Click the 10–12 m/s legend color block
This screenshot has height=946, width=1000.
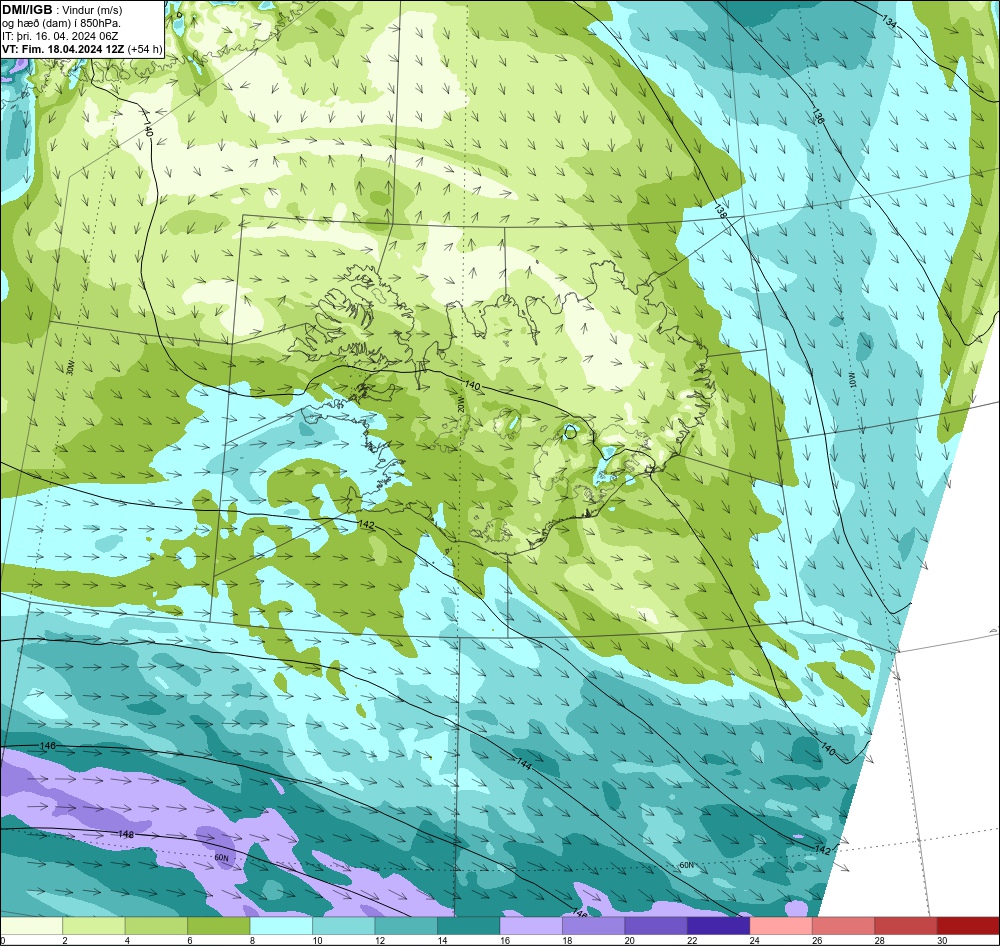coord(344,926)
